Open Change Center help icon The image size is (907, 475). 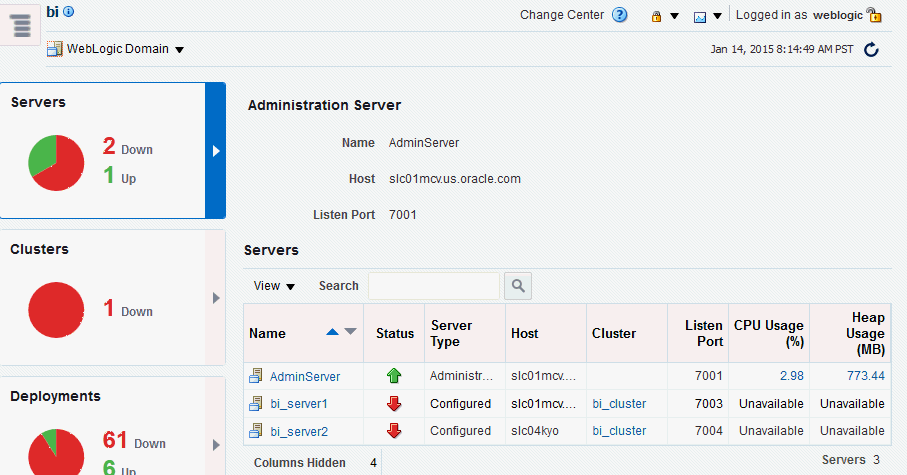click(x=620, y=15)
